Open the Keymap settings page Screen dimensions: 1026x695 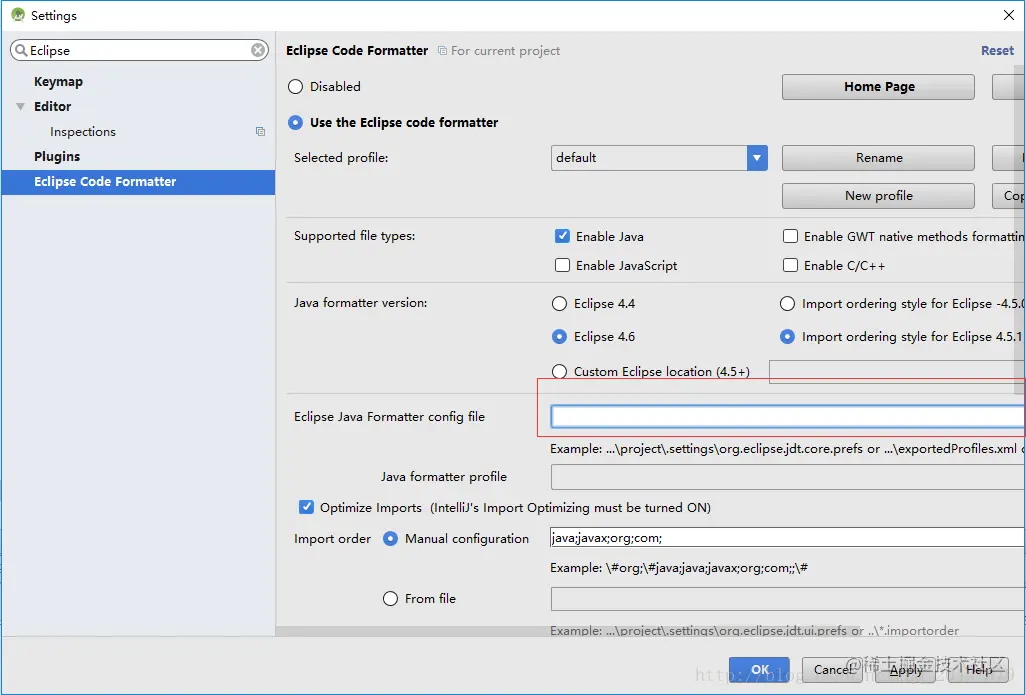point(58,82)
